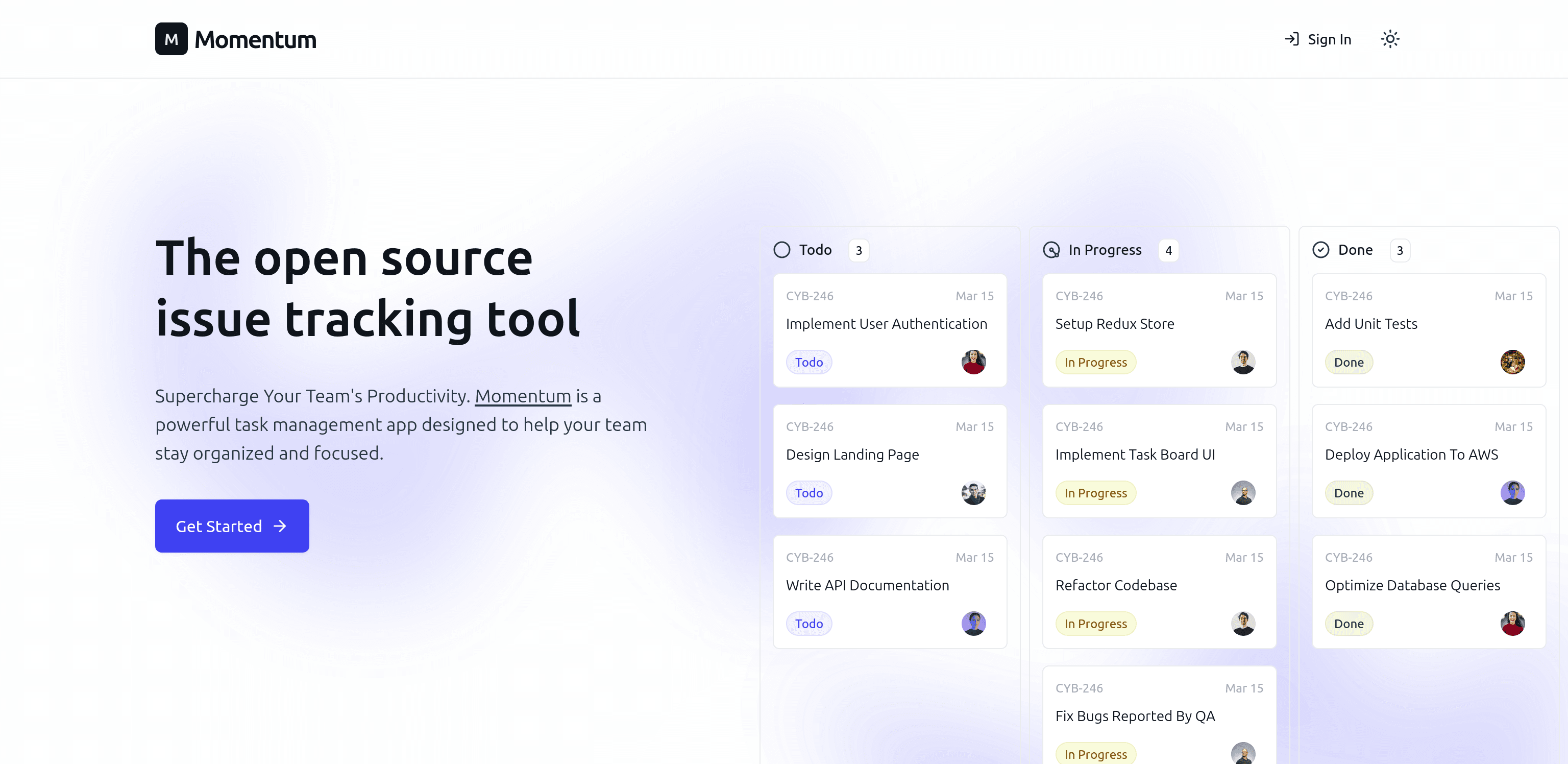
Task: Open the Fix Bugs Reported By QA card
Action: (1160, 715)
